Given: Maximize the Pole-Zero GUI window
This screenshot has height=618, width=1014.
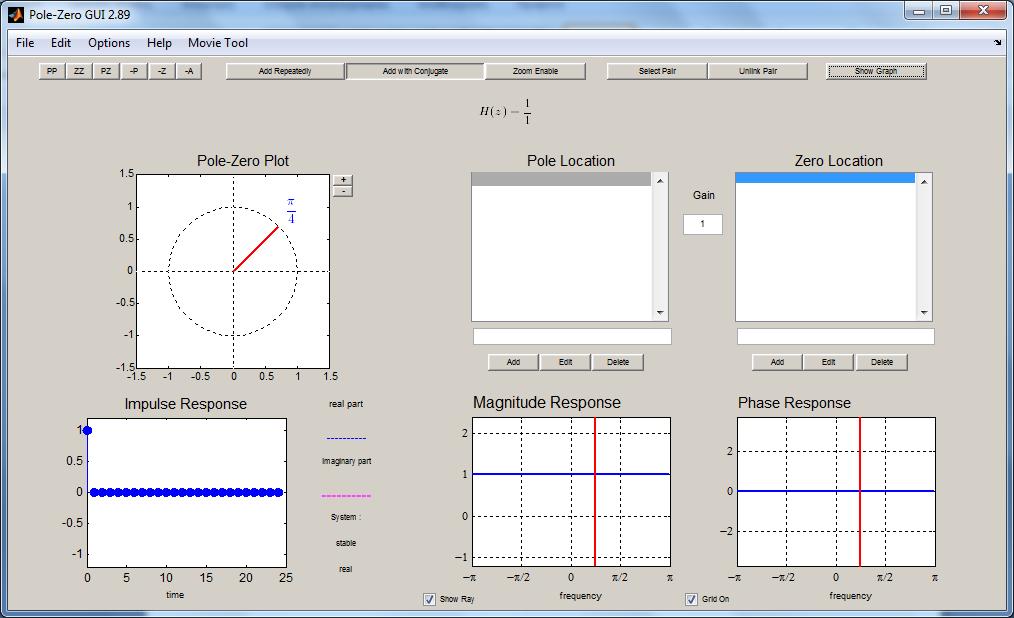Looking at the screenshot, I should click(x=946, y=10).
